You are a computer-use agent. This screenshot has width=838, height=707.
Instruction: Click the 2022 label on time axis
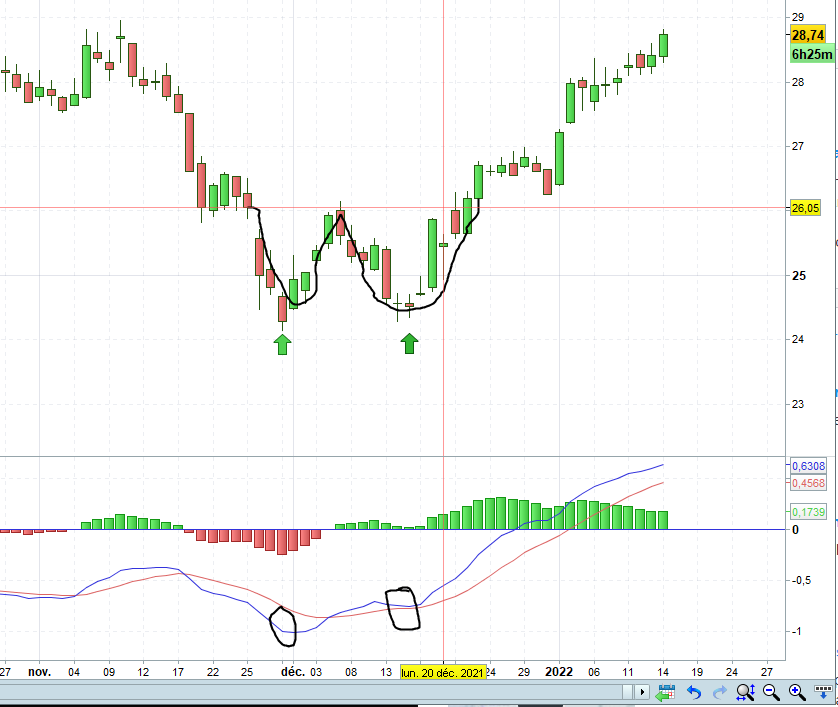[x=559, y=672]
